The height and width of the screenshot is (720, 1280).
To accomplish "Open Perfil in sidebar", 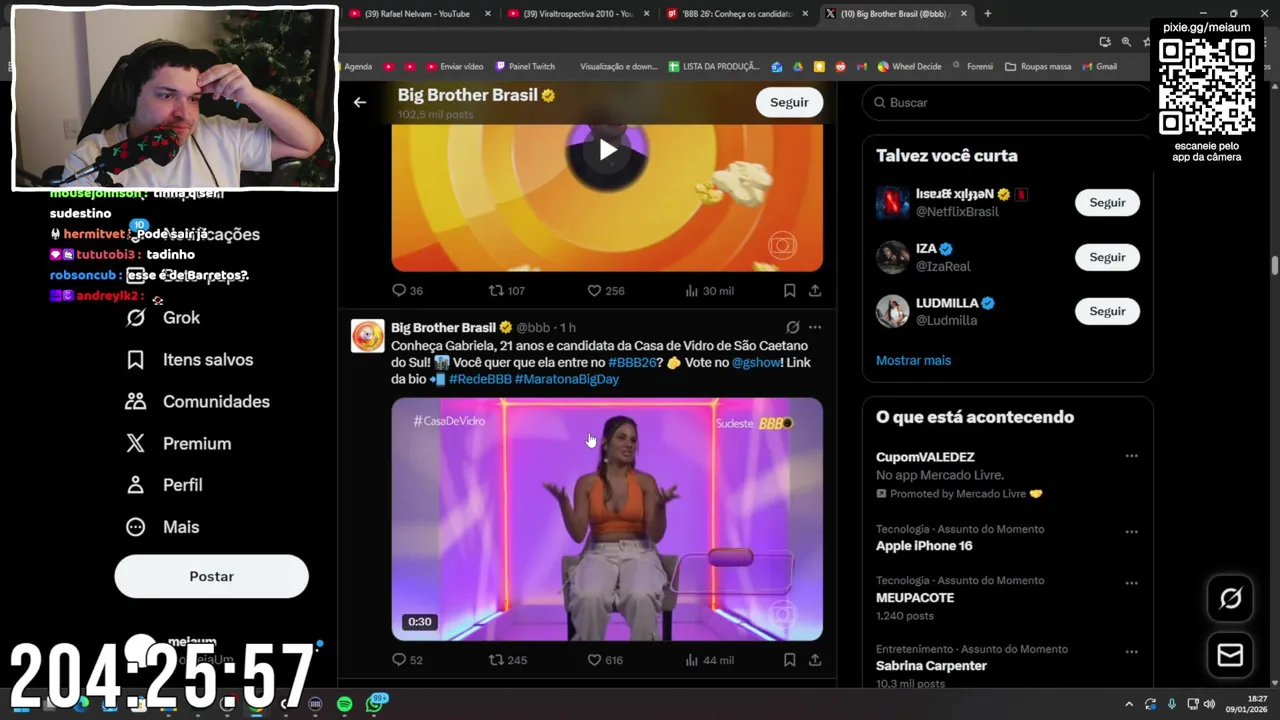I will pyautogui.click(x=164, y=485).
